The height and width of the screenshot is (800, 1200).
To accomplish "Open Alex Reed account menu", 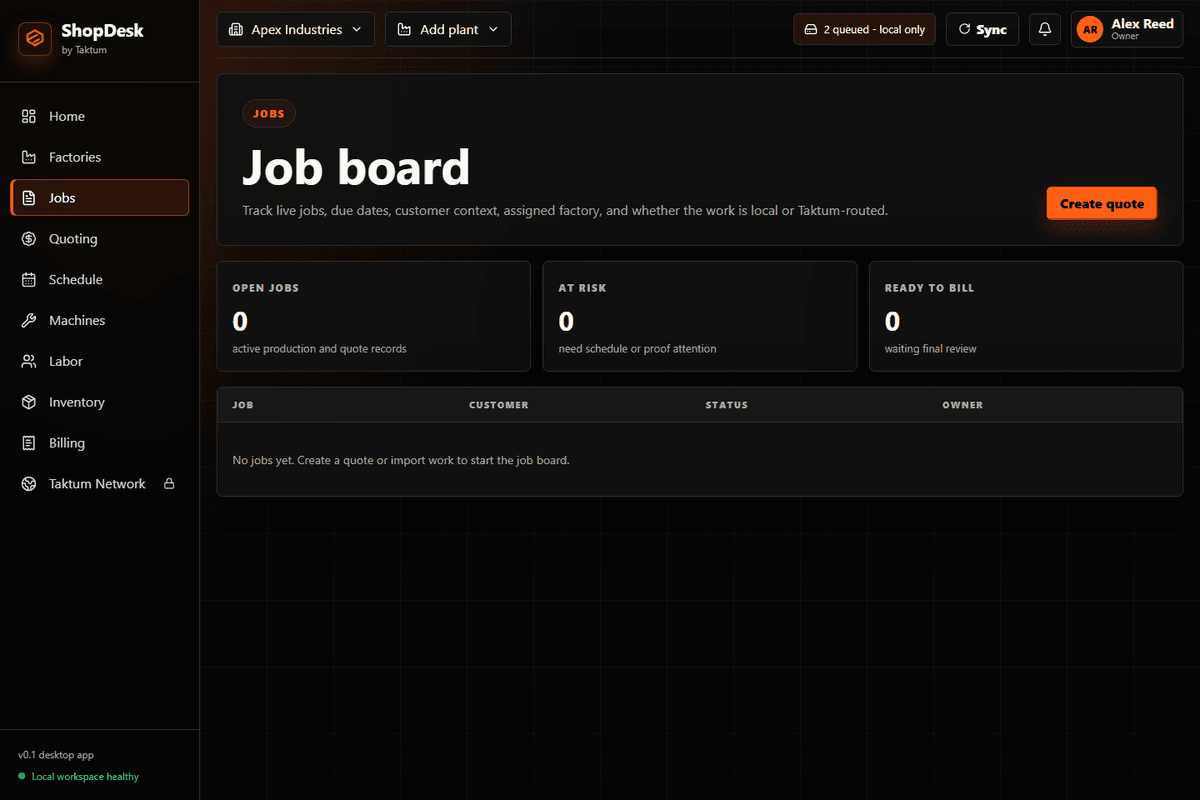I will coord(1127,29).
